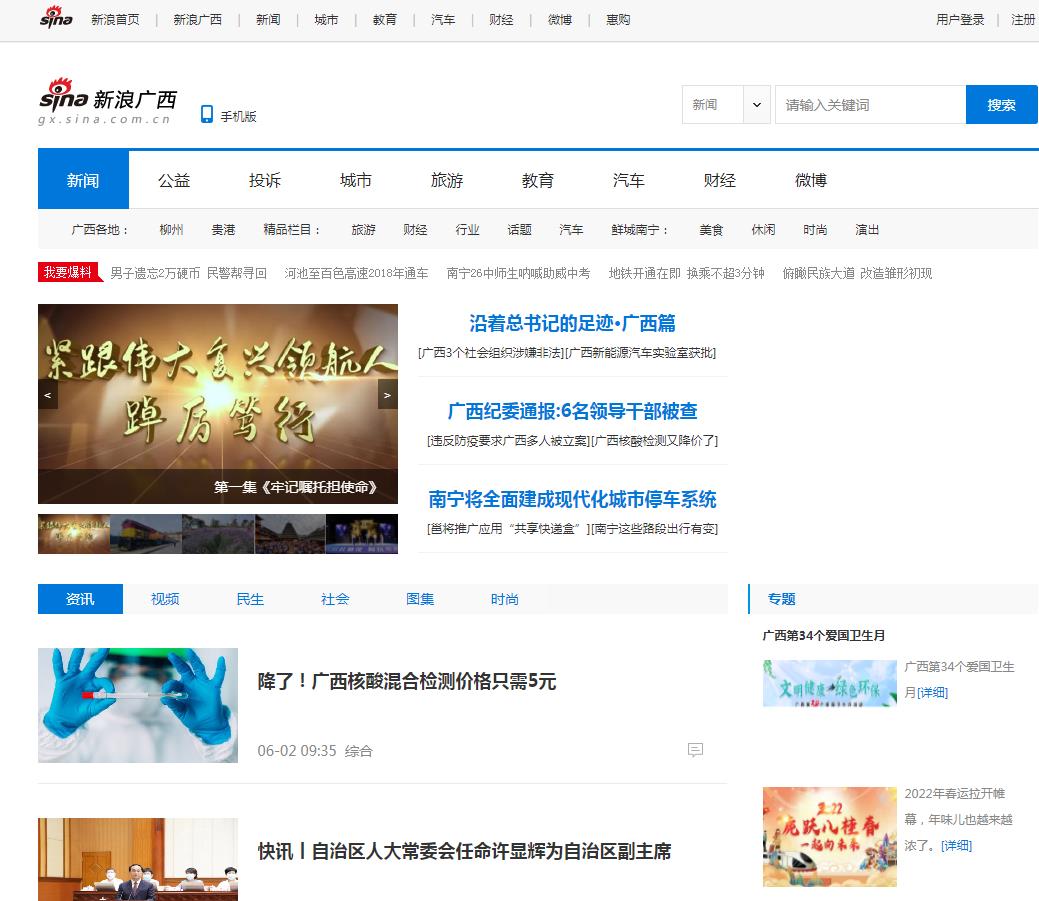Viewport: 1039px width, 901px height.
Task: Switch to the 视频 content tab
Action: pos(165,599)
